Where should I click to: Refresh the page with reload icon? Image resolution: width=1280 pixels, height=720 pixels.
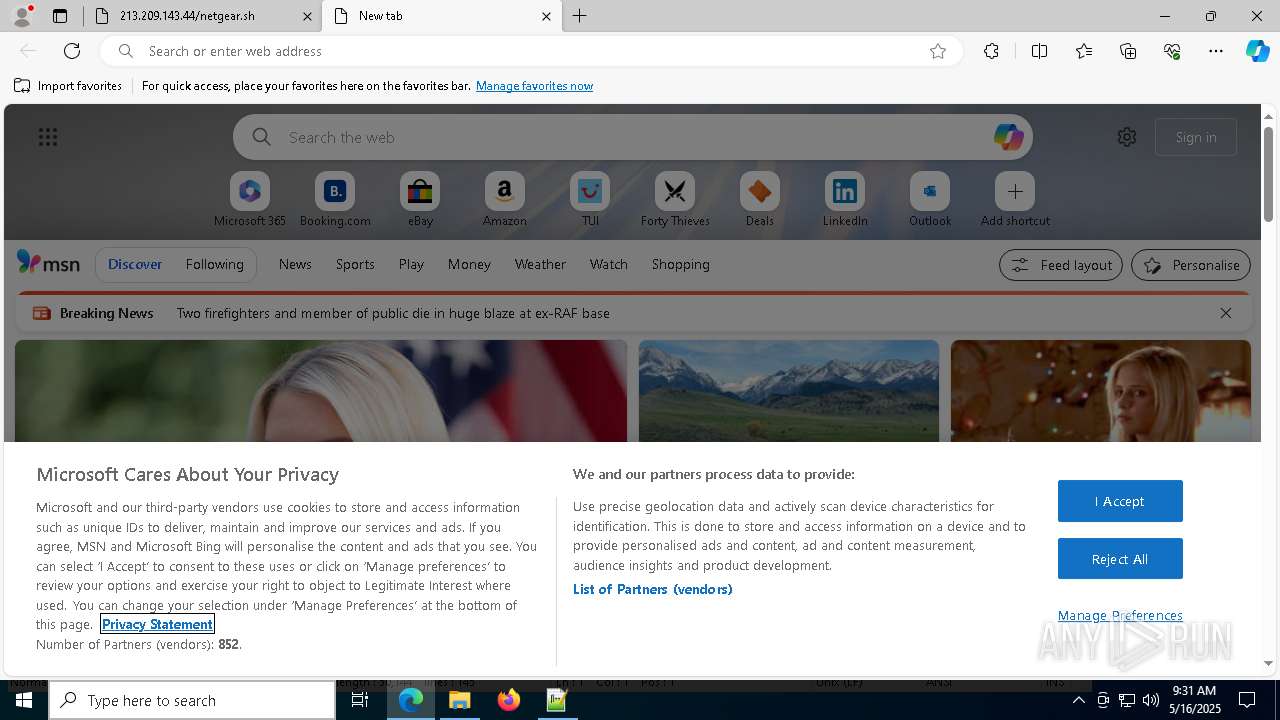point(72,51)
